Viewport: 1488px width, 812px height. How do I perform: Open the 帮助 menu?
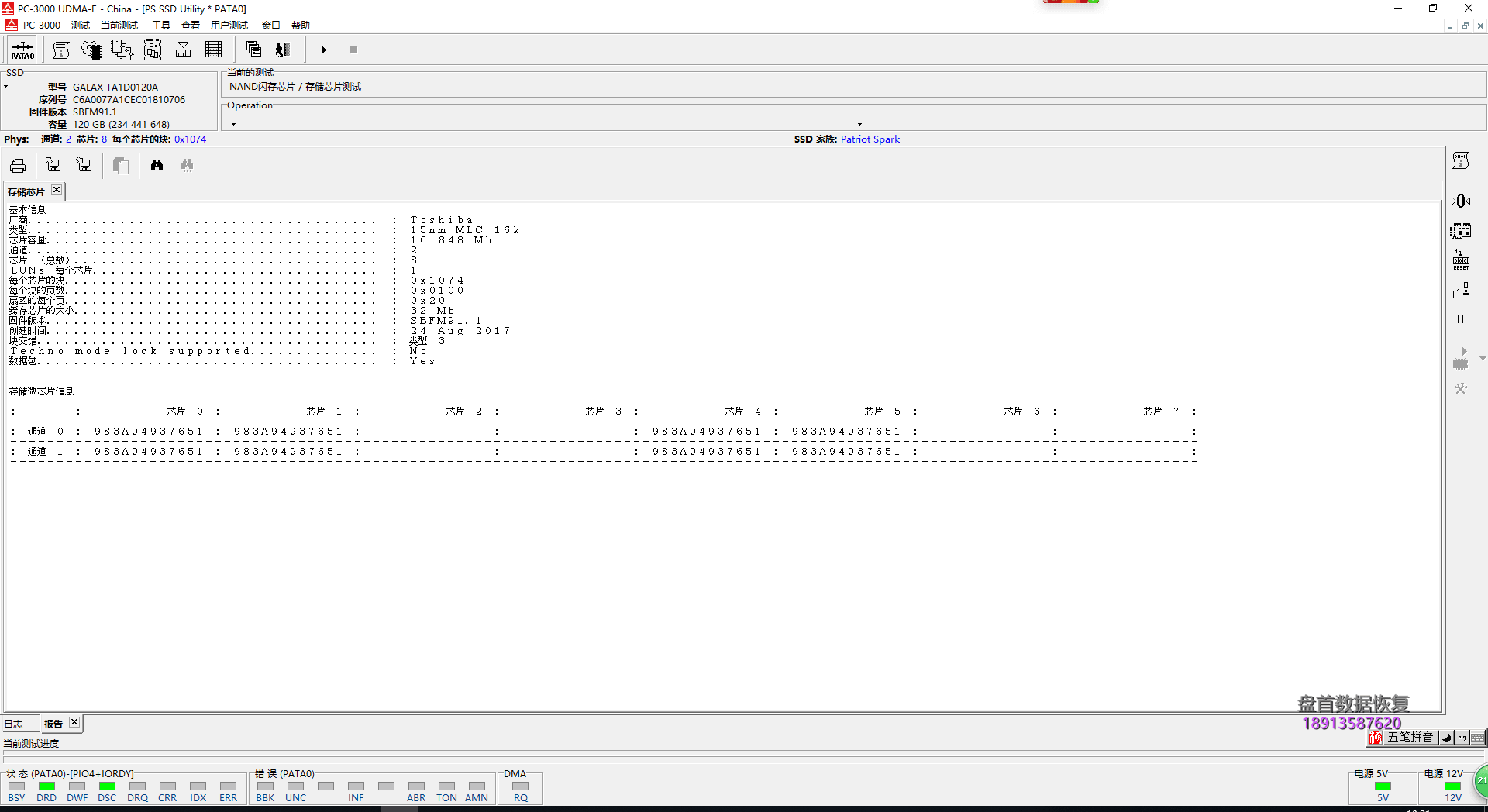(301, 25)
